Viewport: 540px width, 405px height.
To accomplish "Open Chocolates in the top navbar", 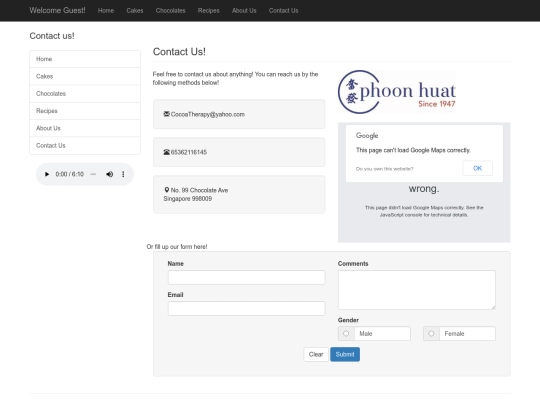I will (x=170, y=11).
